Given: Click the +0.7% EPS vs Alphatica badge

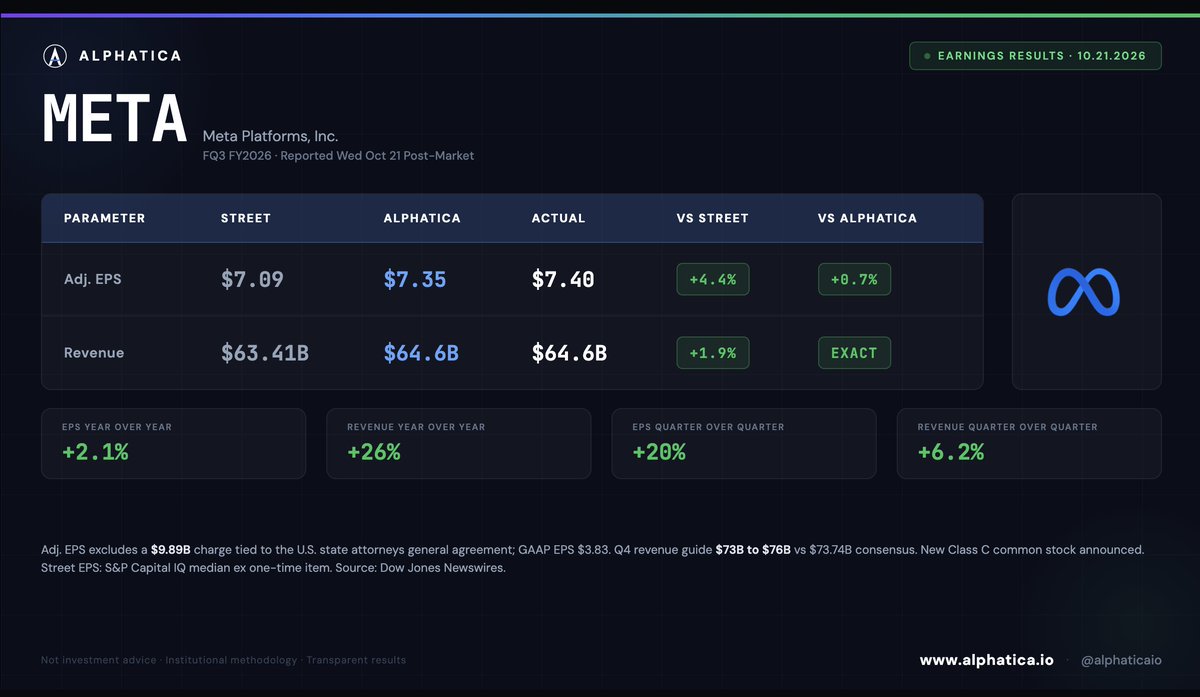Looking at the screenshot, I should pos(854,280).
